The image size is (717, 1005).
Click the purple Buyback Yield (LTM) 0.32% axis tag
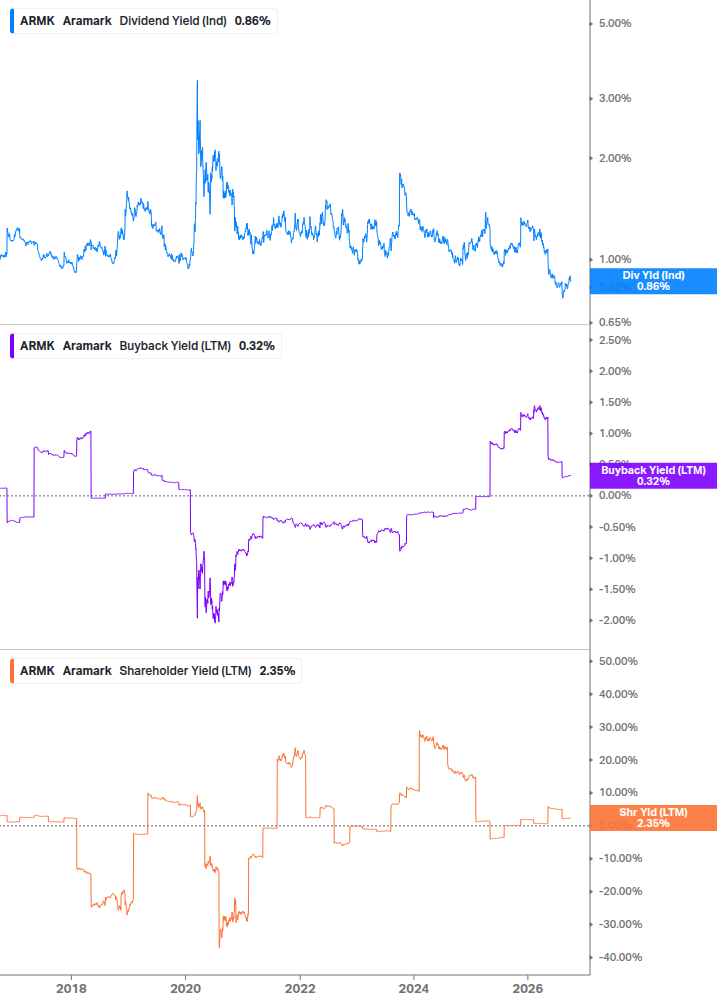click(653, 476)
